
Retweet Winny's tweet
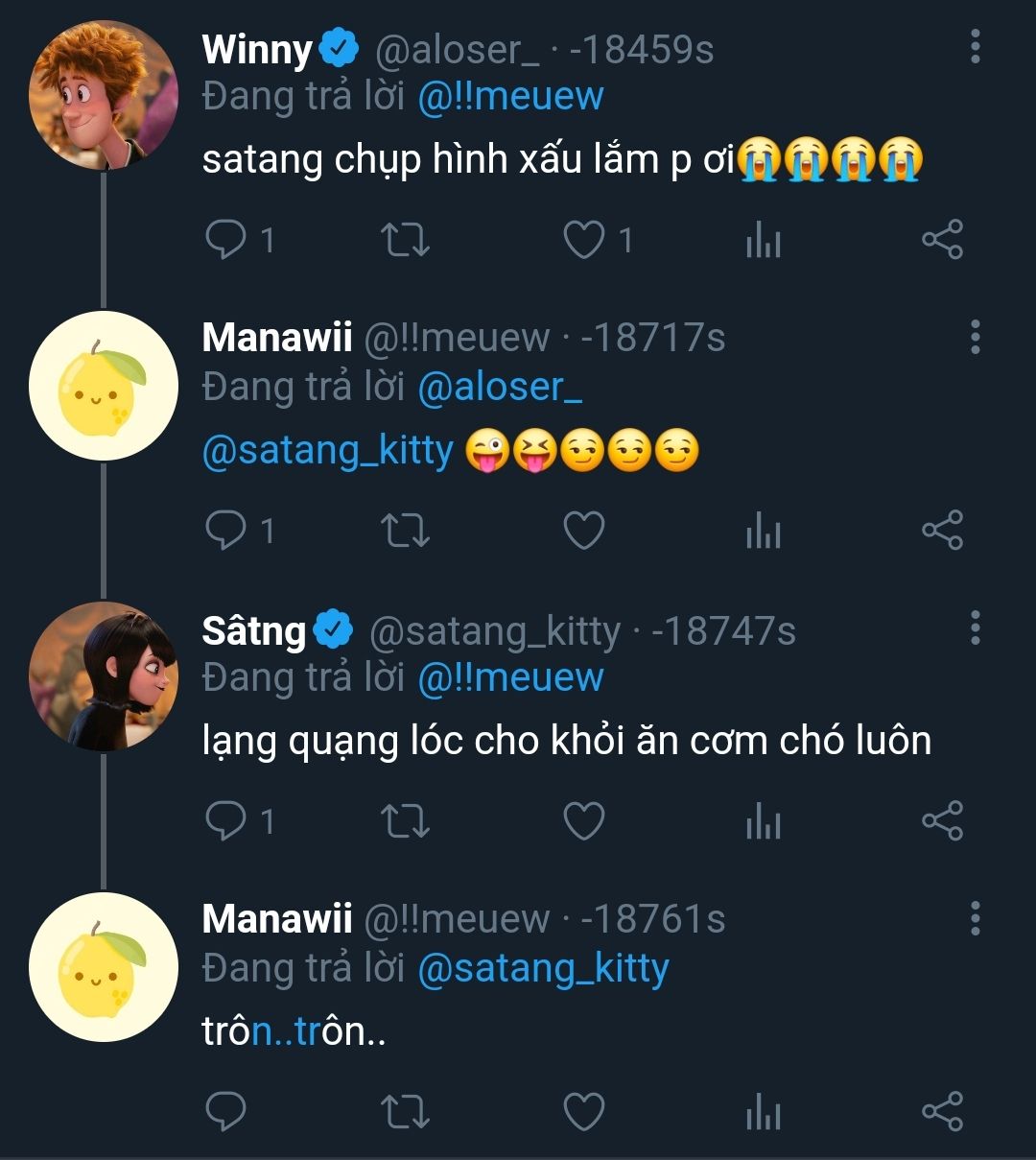click(x=405, y=240)
